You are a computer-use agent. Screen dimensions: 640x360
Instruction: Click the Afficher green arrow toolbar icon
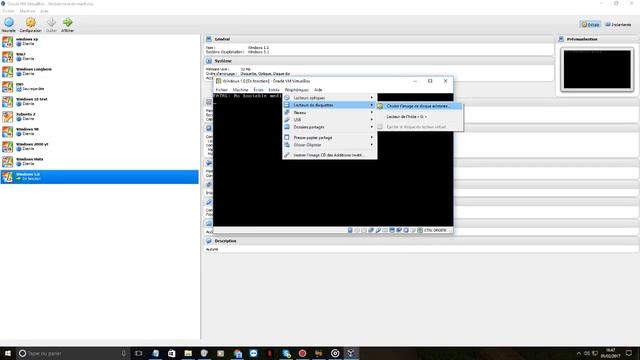point(68,24)
